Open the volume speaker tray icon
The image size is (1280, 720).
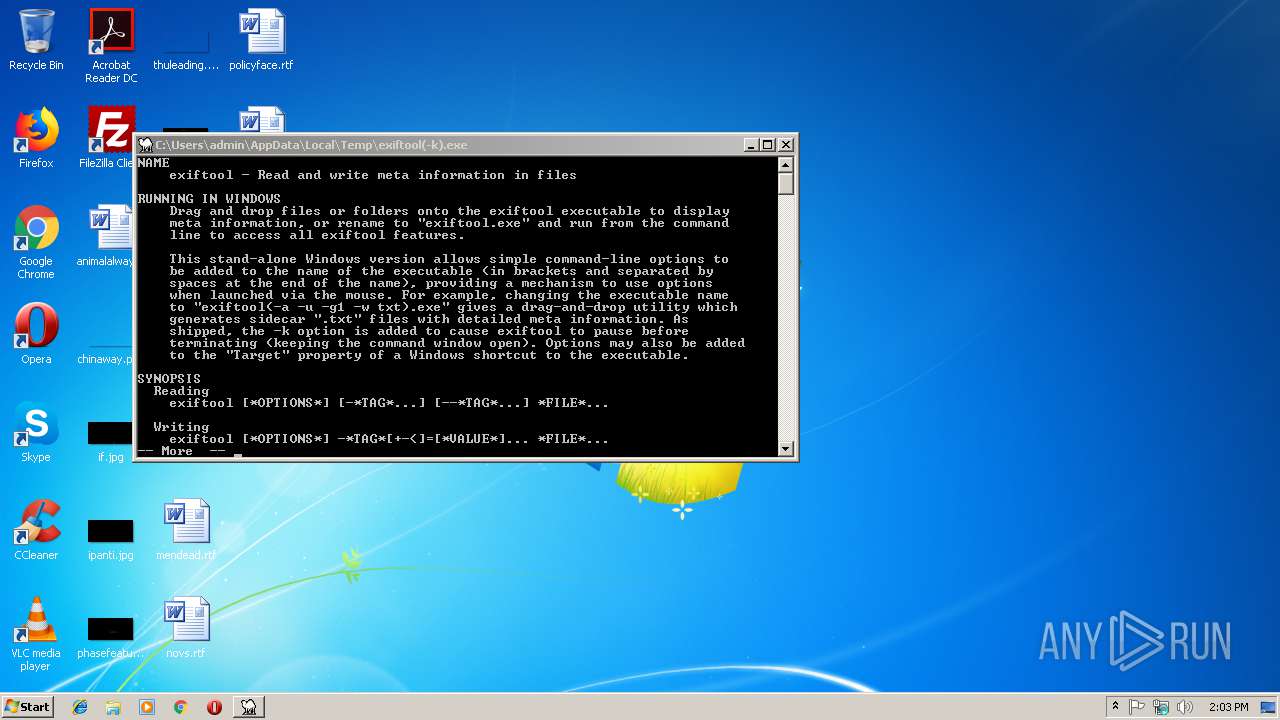[x=1185, y=707]
